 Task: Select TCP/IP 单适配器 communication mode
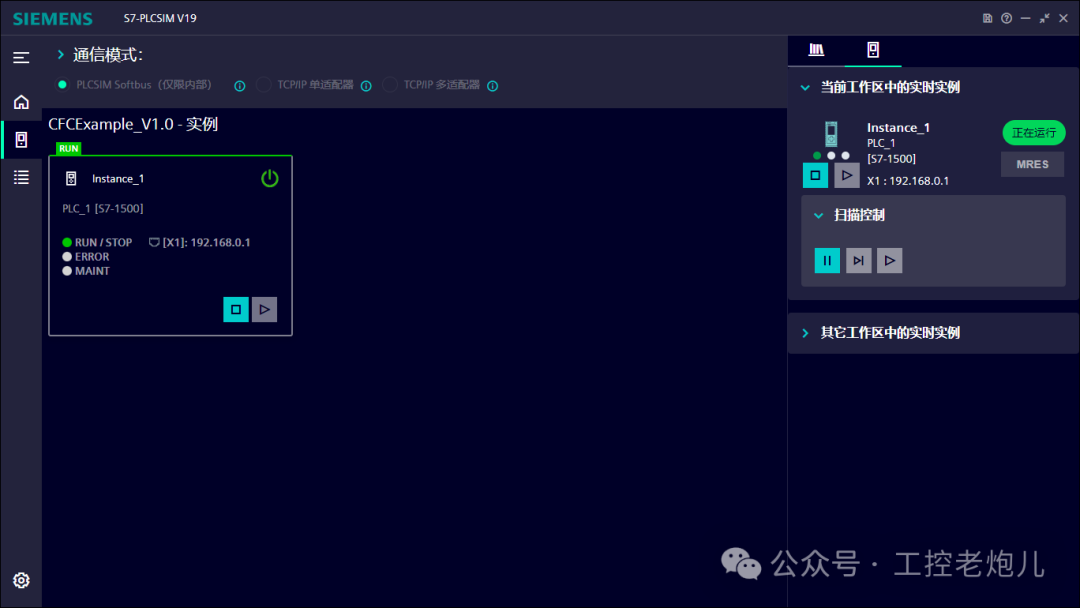pos(263,85)
